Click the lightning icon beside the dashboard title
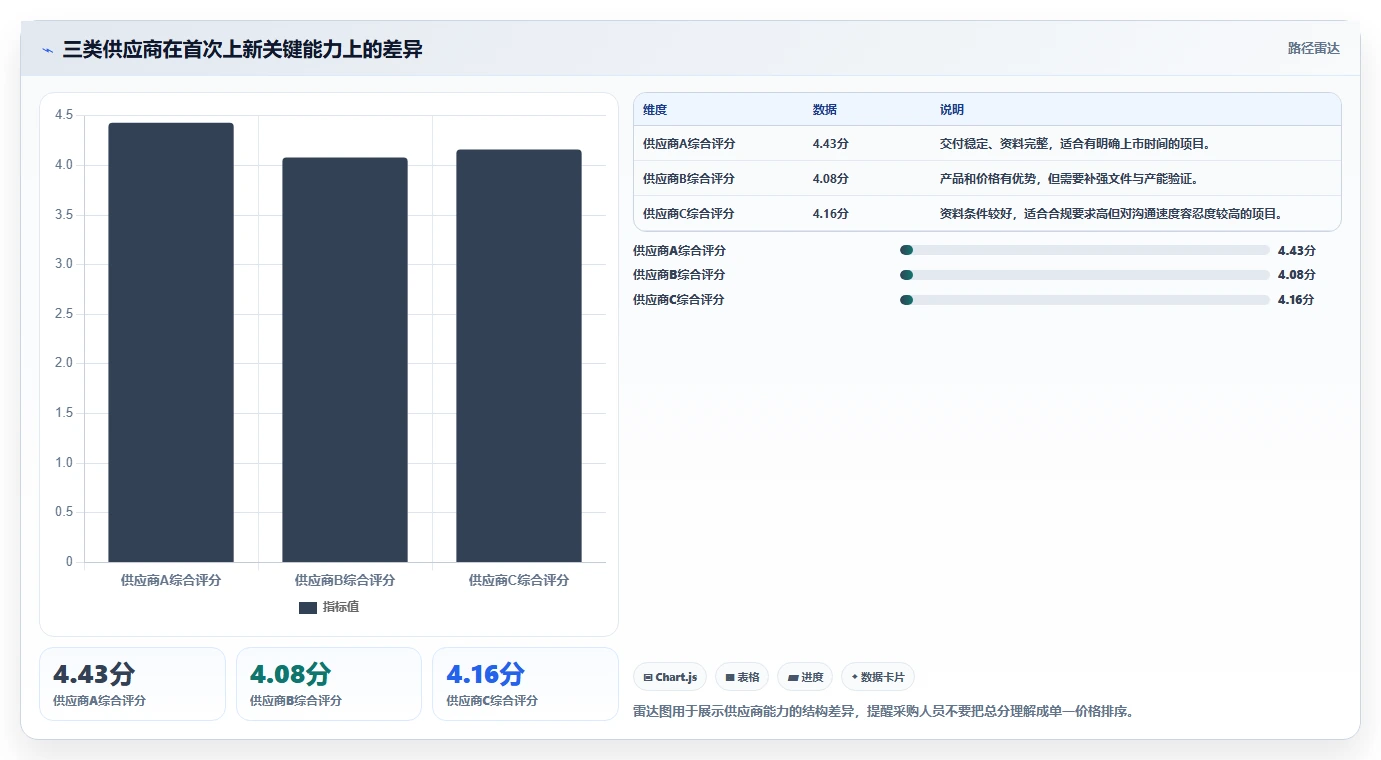The width and height of the screenshot is (1381, 760). tap(47, 50)
